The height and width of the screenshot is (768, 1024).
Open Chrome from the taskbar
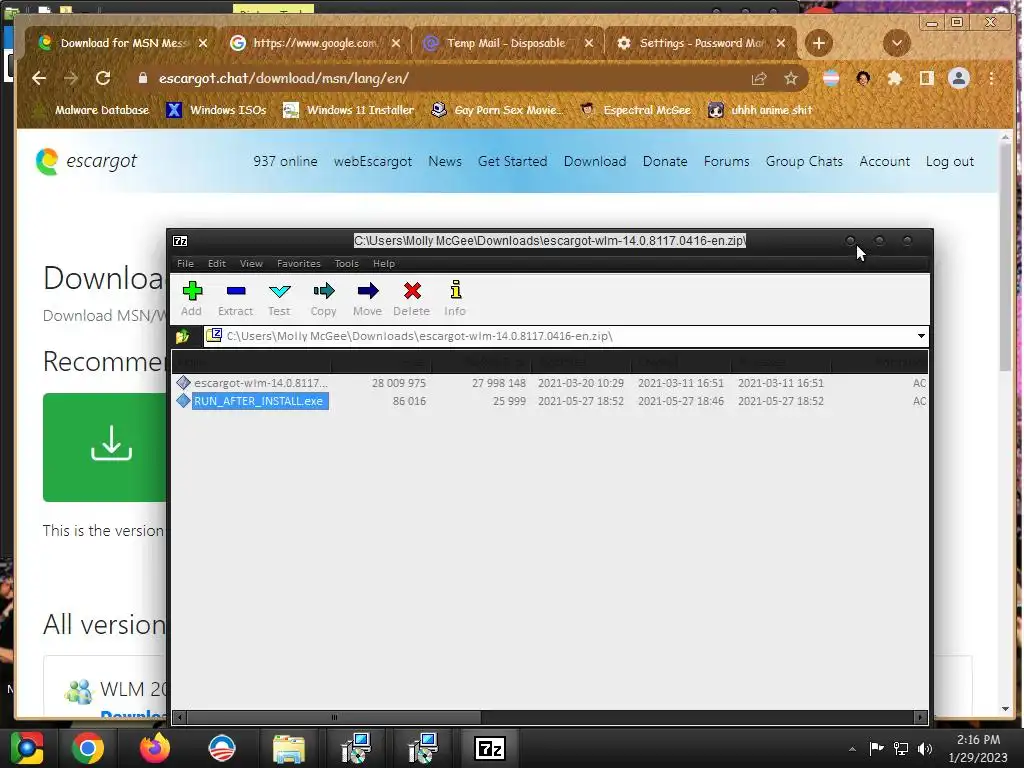(x=88, y=748)
